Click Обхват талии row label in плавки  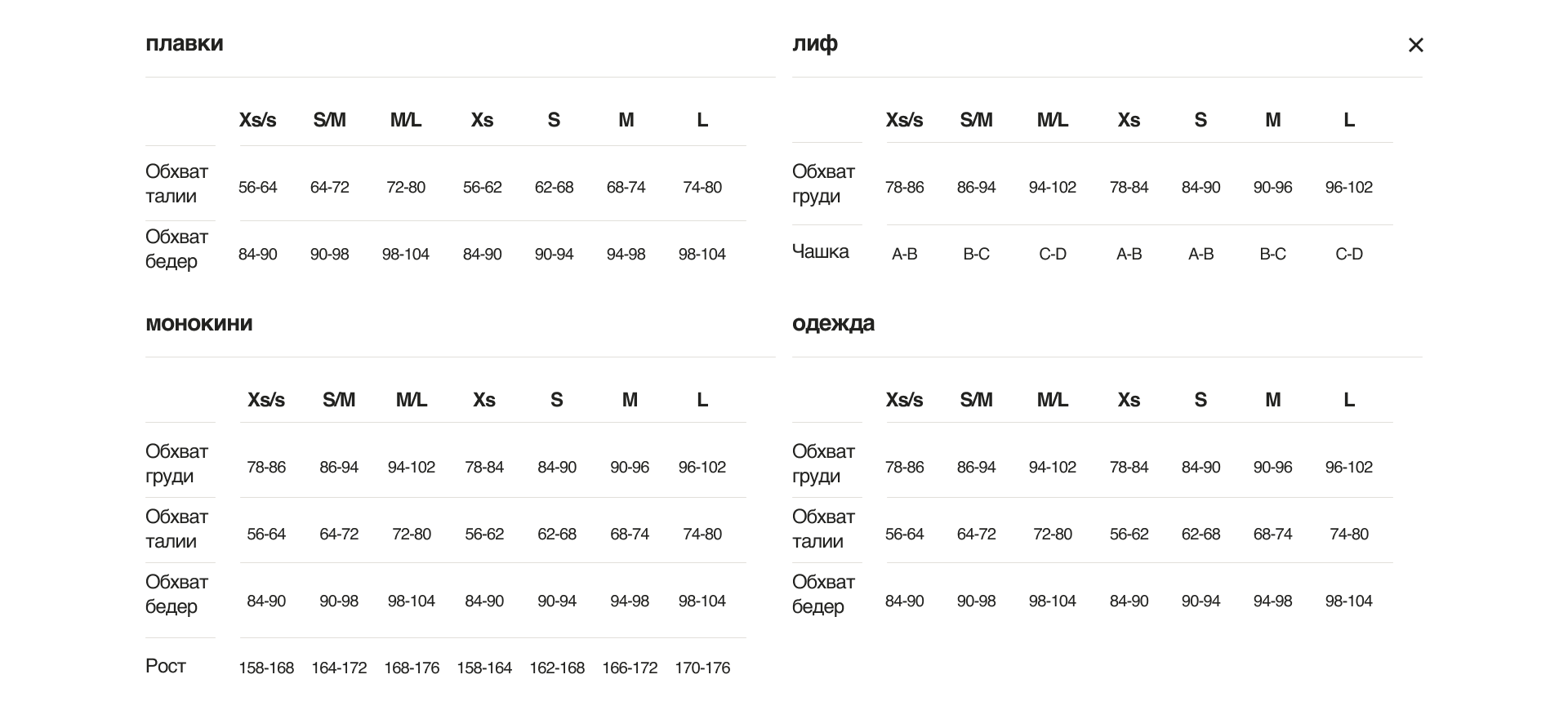176,184
